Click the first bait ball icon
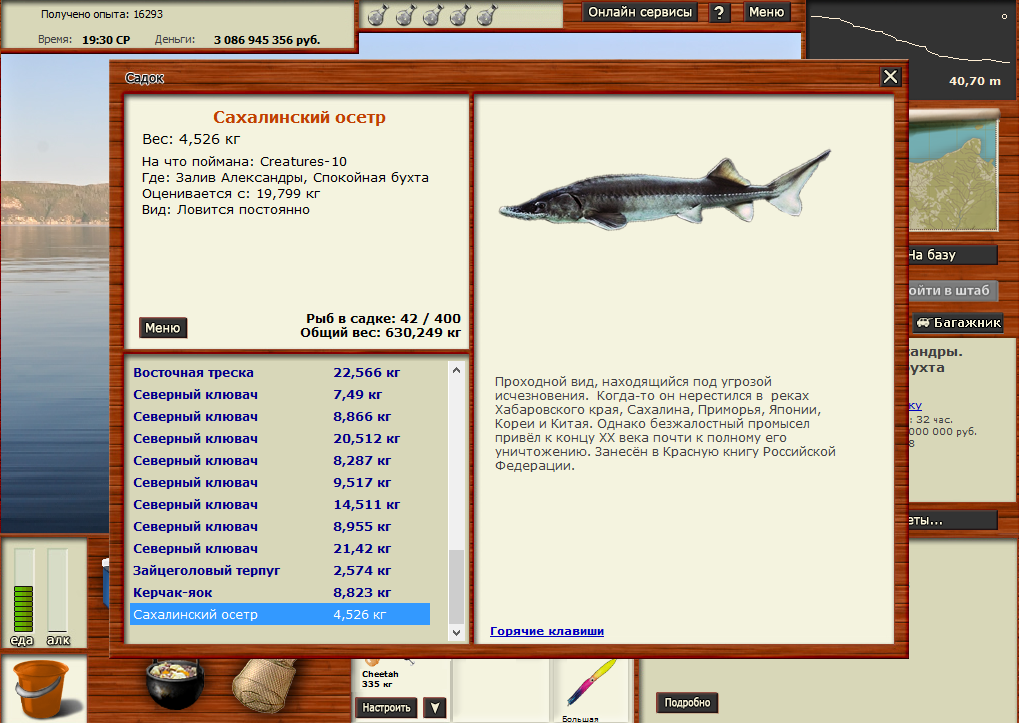Image resolution: width=1019 pixels, height=723 pixels. pos(378,14)
